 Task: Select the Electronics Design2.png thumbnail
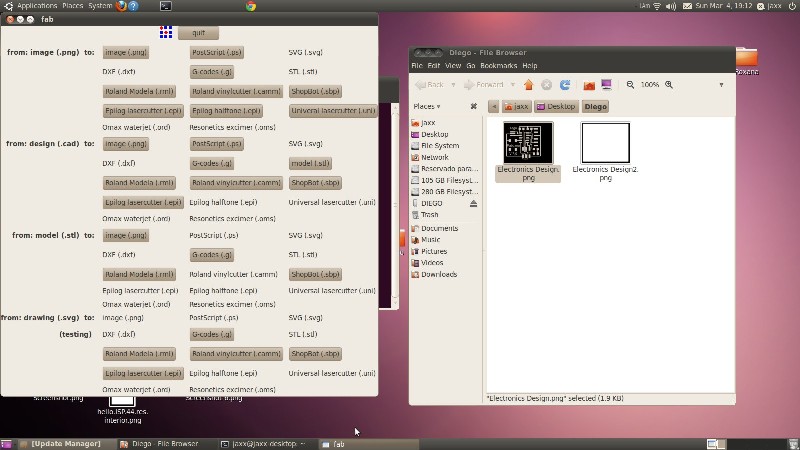605,143
